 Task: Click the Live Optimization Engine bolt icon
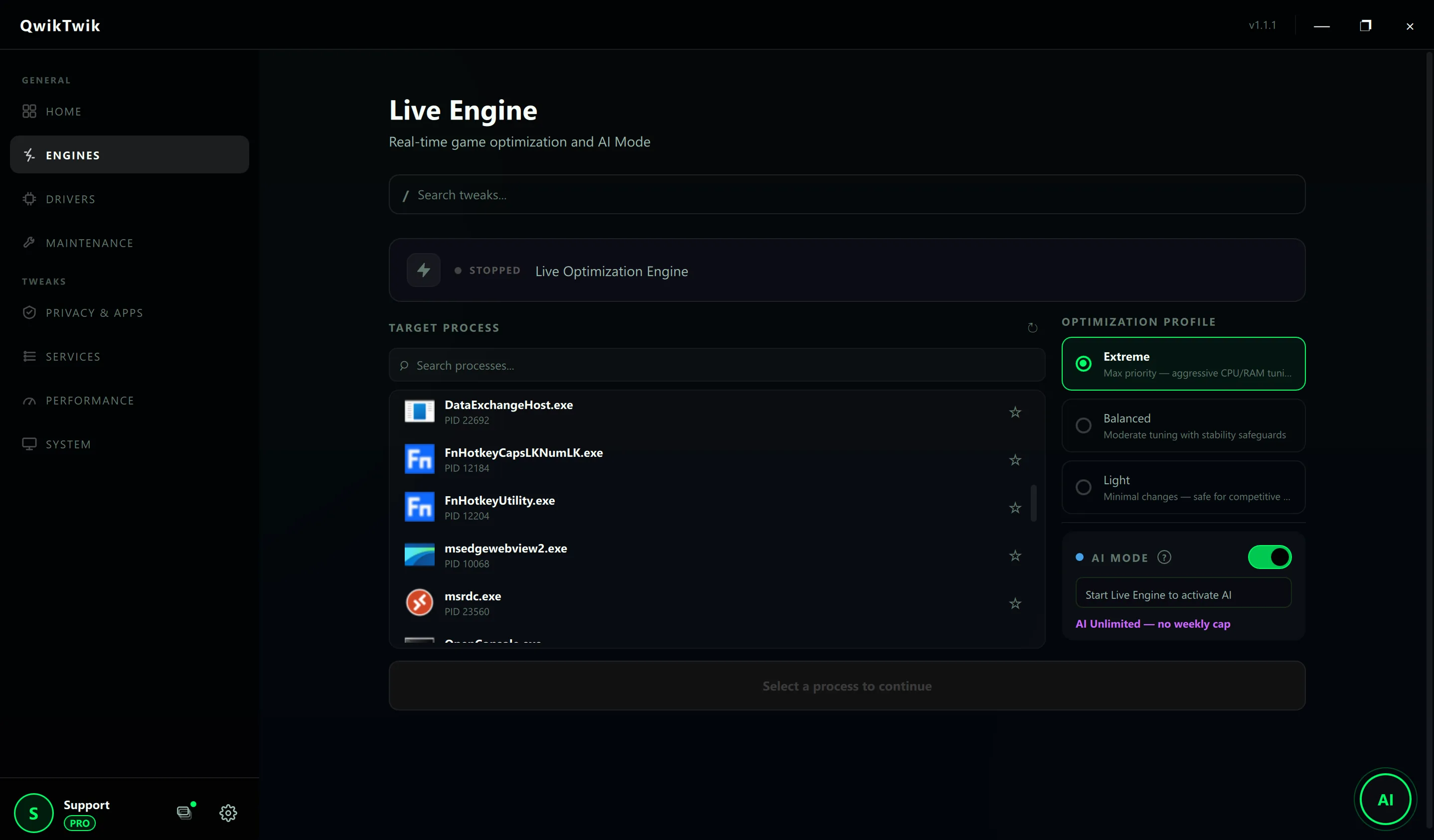pos(423,270)
